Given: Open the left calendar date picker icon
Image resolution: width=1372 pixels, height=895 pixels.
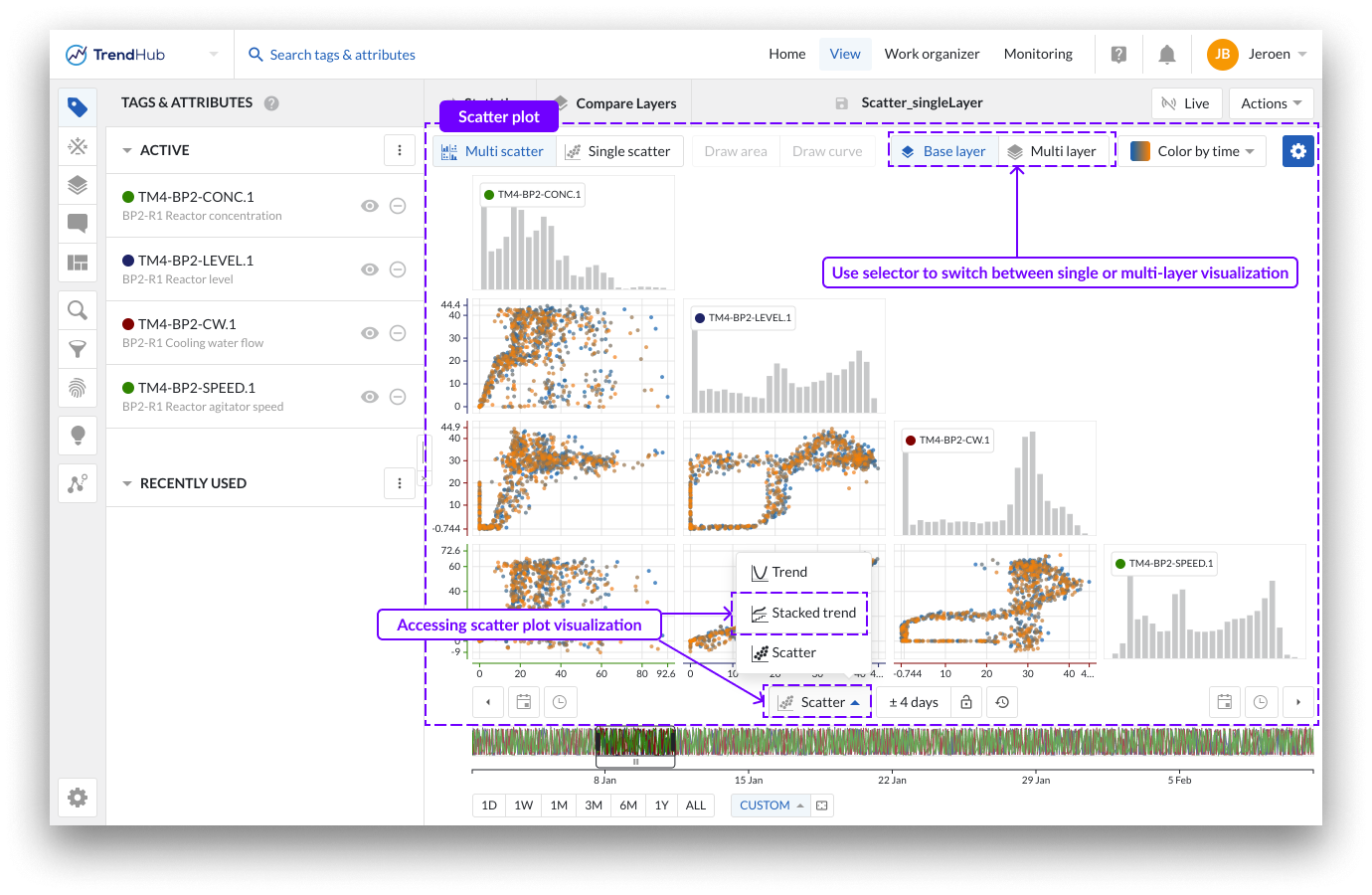Looking at the screenshot, I should [524, 702].
